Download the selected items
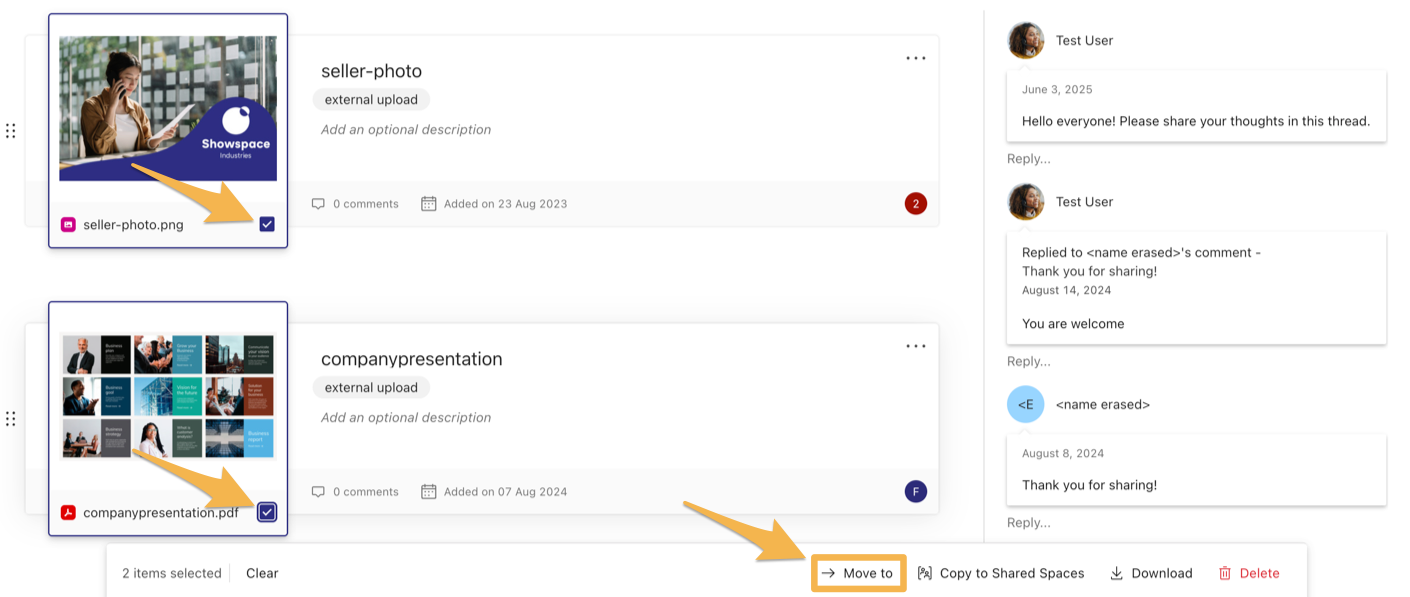This screenshot has width=1410, height=597. pyautogui.click(x=1151, y=573)
